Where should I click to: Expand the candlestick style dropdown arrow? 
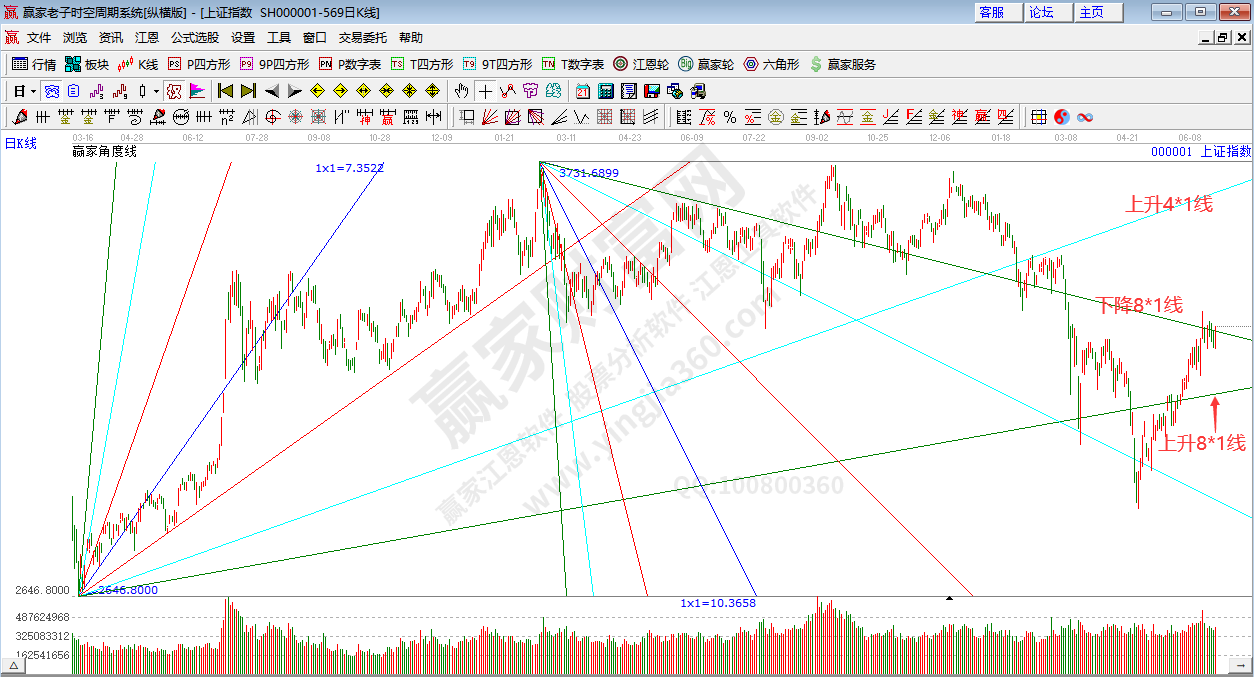156,91
